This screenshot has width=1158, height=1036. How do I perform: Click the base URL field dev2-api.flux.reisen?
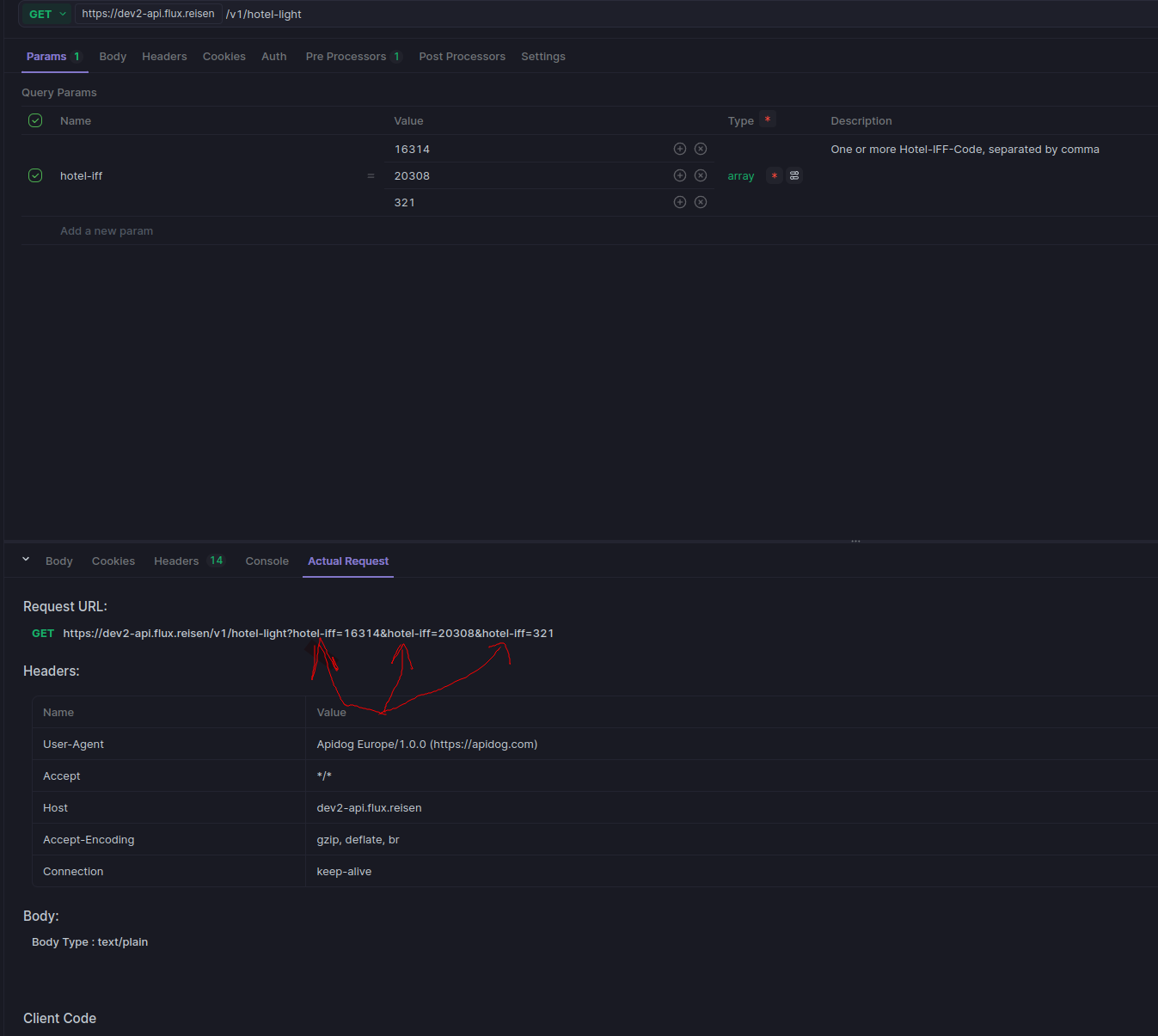click(x=148, y=14)
